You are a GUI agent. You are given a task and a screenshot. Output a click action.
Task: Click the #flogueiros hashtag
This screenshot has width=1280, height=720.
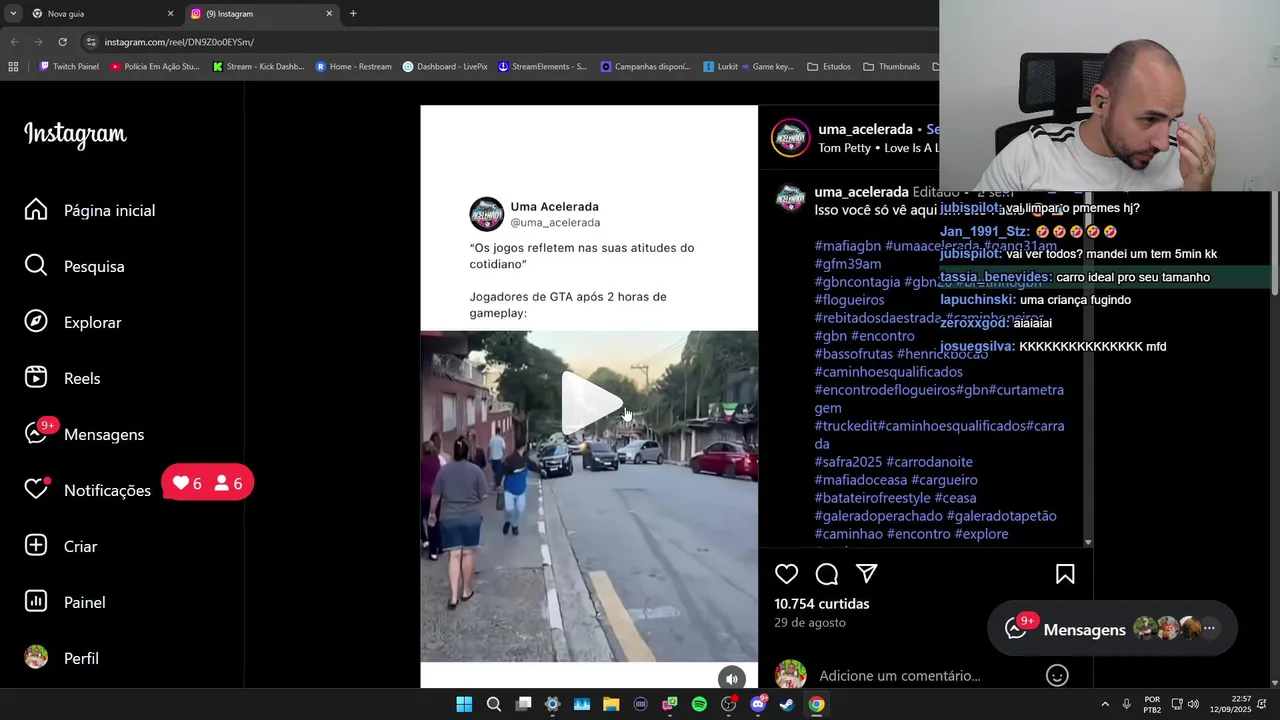click(849, 300)
